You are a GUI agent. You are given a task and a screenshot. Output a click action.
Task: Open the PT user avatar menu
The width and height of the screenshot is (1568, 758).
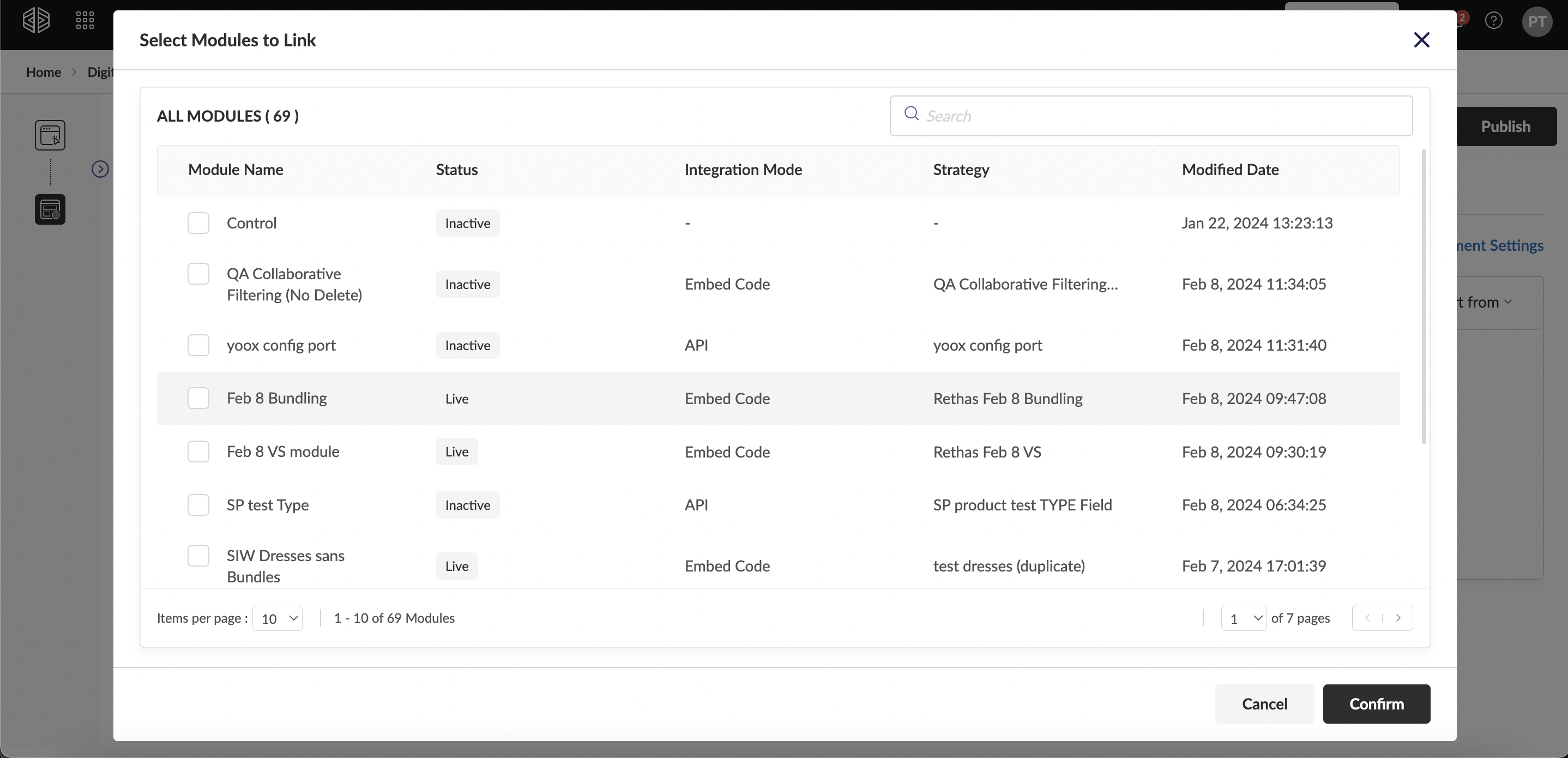[1536, 22]
